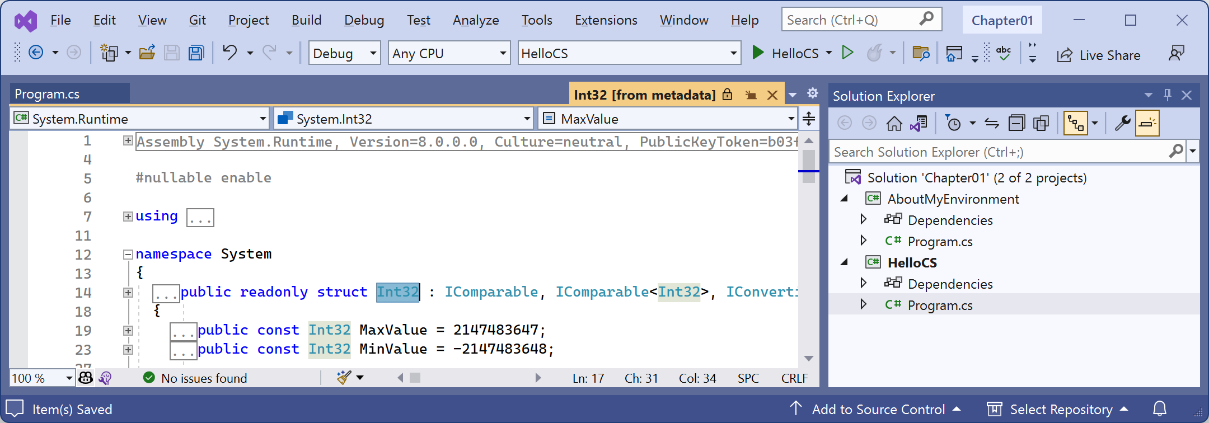Pin the Solution Explorer panel

click(x=1168, y=96)
